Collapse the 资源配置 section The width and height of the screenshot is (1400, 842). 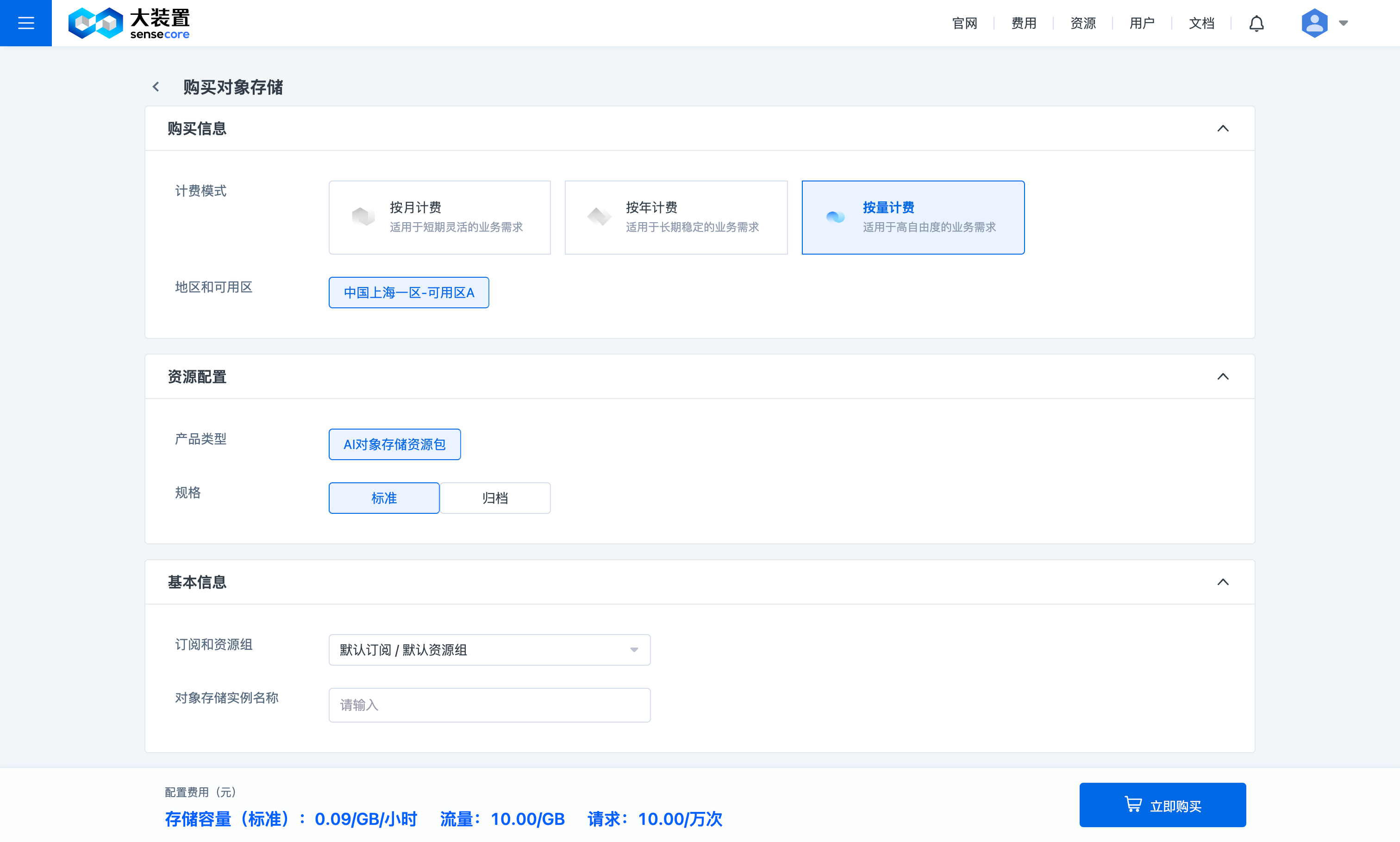pos(1223,376)
